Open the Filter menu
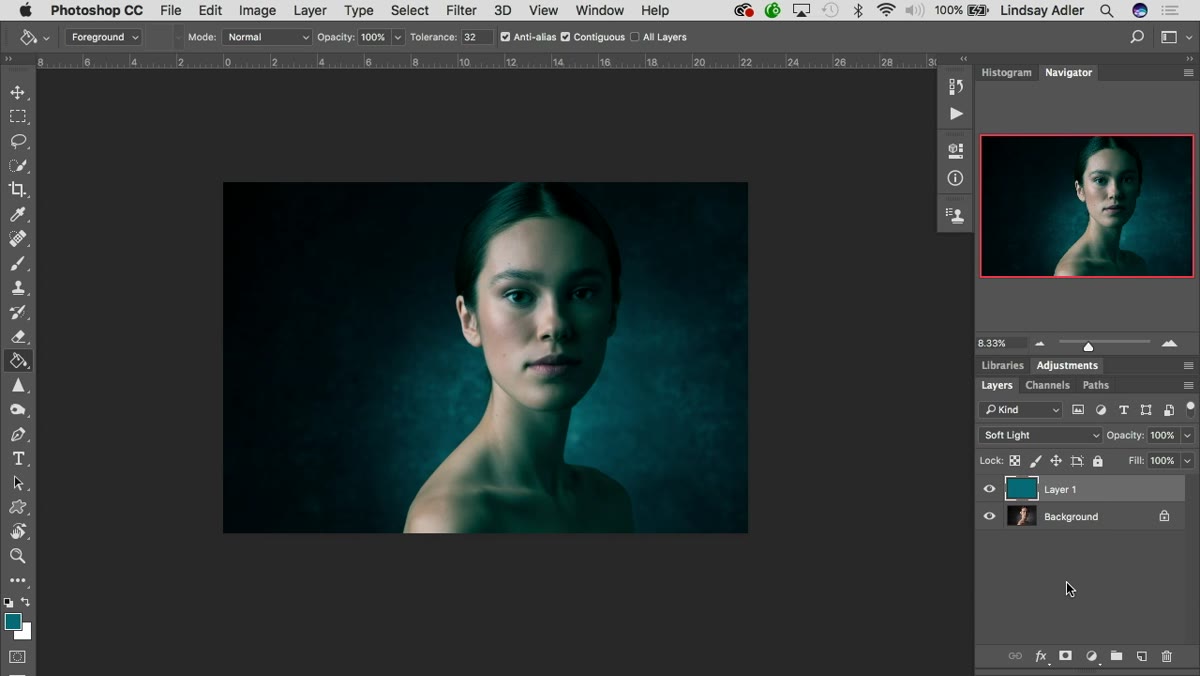 point(461,10)
